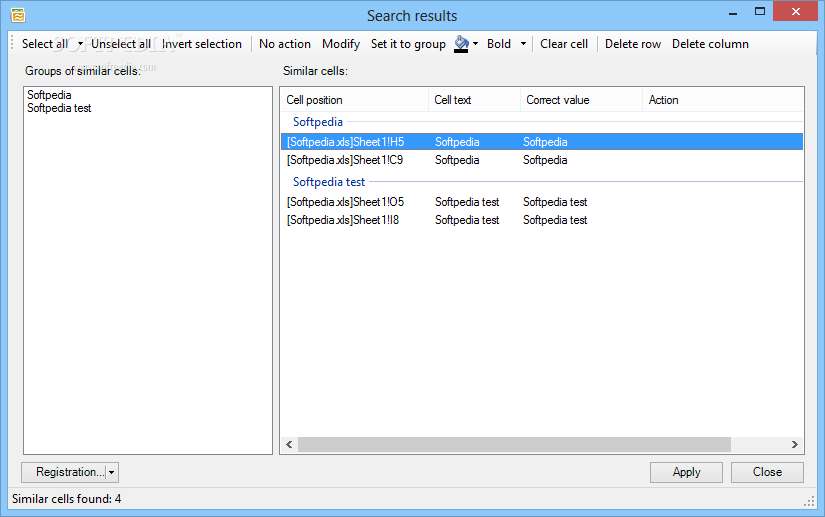Click Delete column action

pos(710,44)
